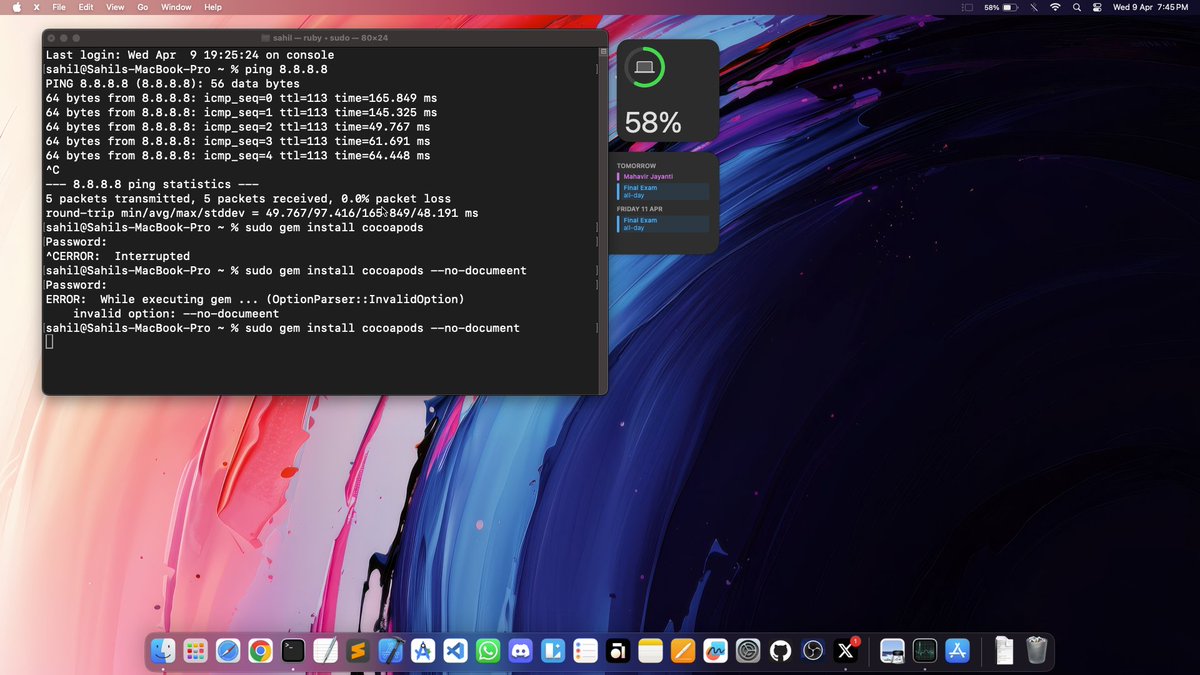Open Freeform from the Dock
The width and height of the screenshot is (1200, 675).
coord(715,651)
